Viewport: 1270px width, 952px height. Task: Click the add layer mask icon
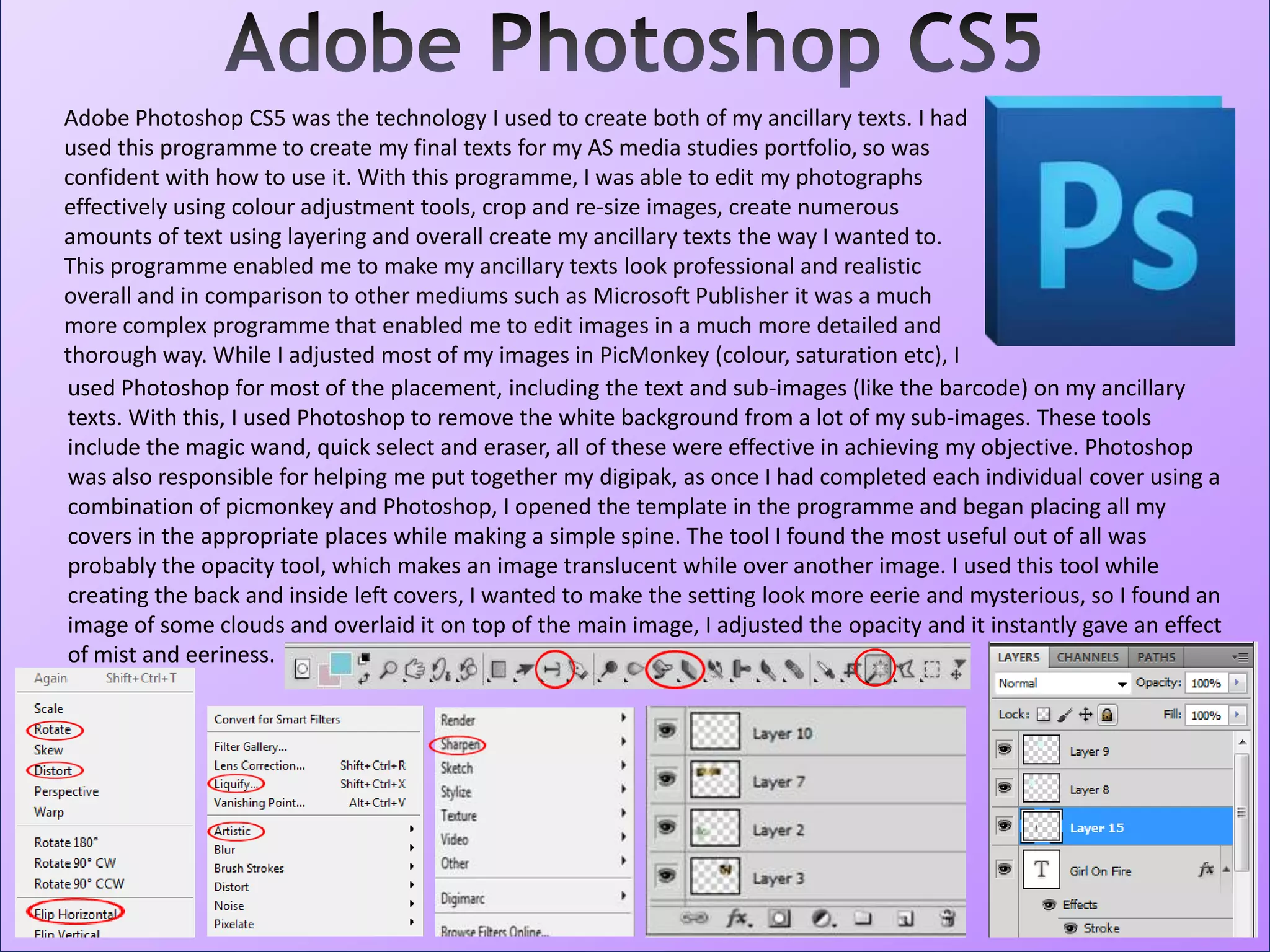click(x=778, y=919)
